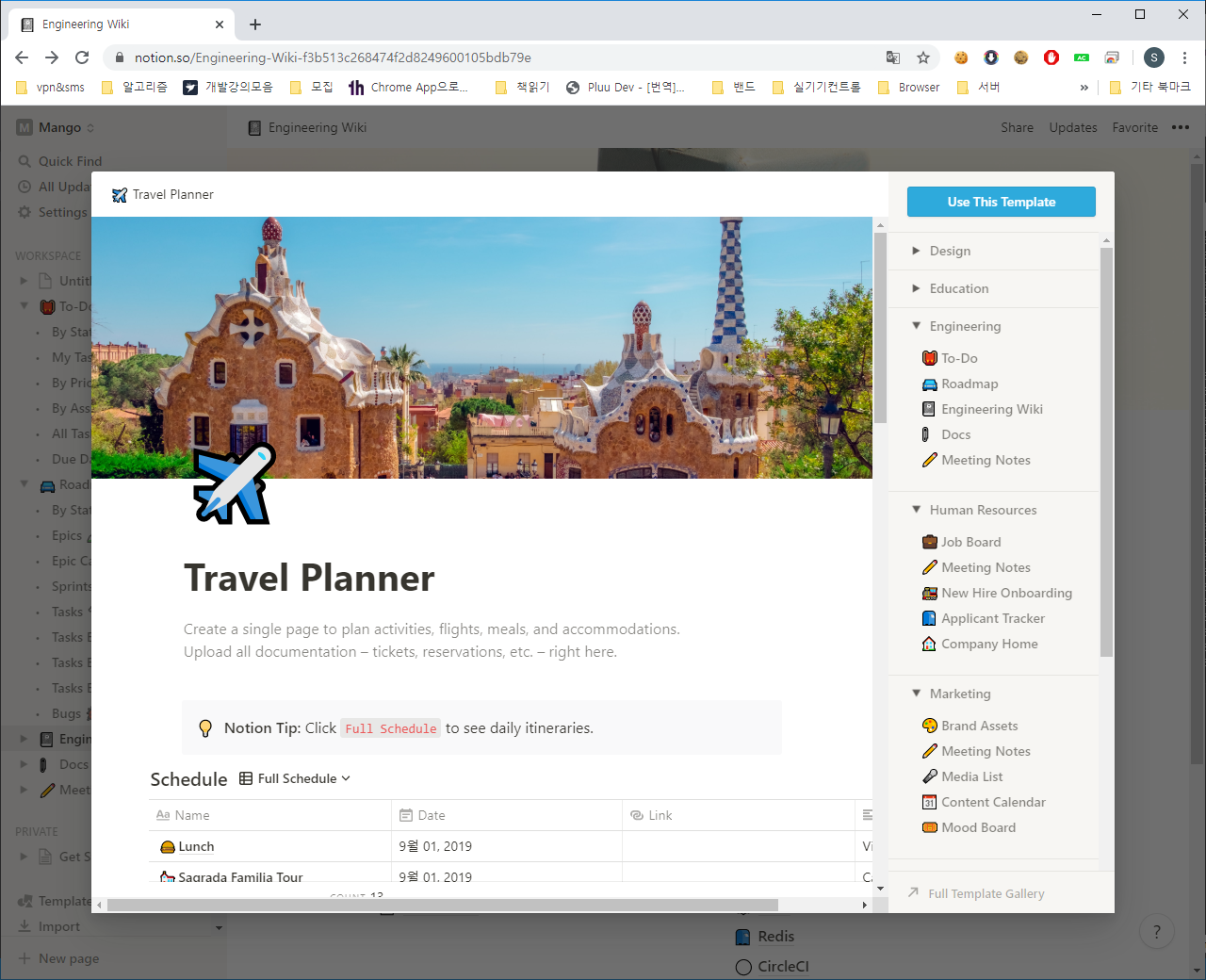Screen dimensions: 1206x980
Task: Expand the Design template category
Action: [916, 251]
